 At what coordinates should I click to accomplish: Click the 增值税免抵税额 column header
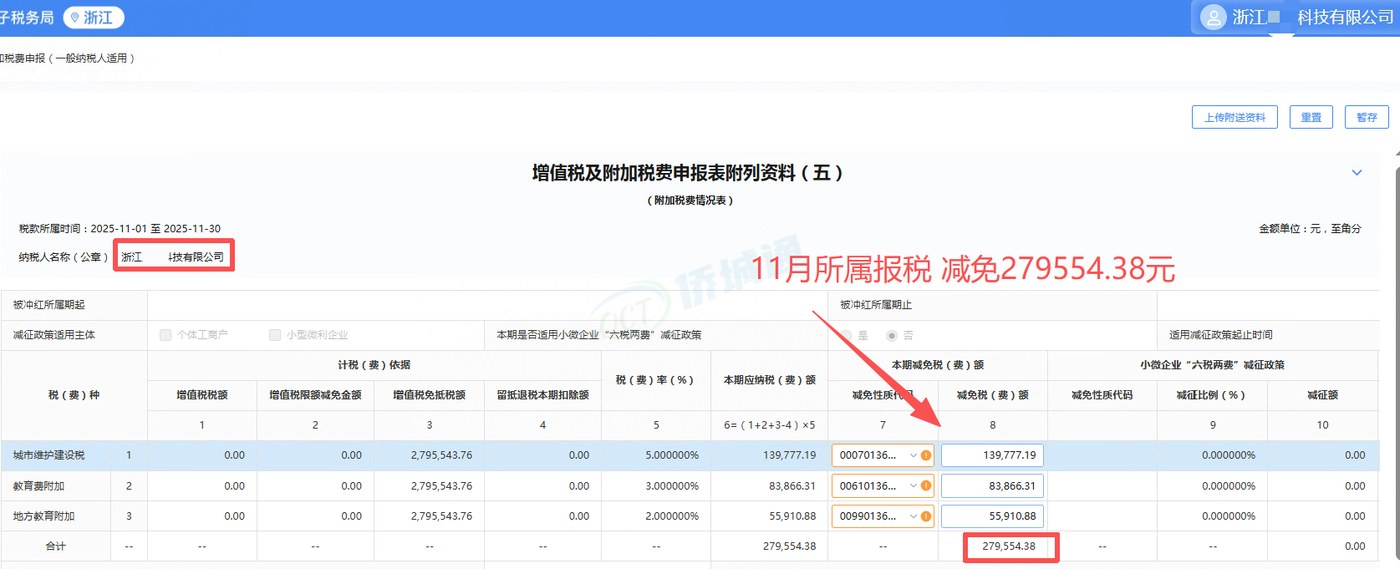[x=429, y=395]
